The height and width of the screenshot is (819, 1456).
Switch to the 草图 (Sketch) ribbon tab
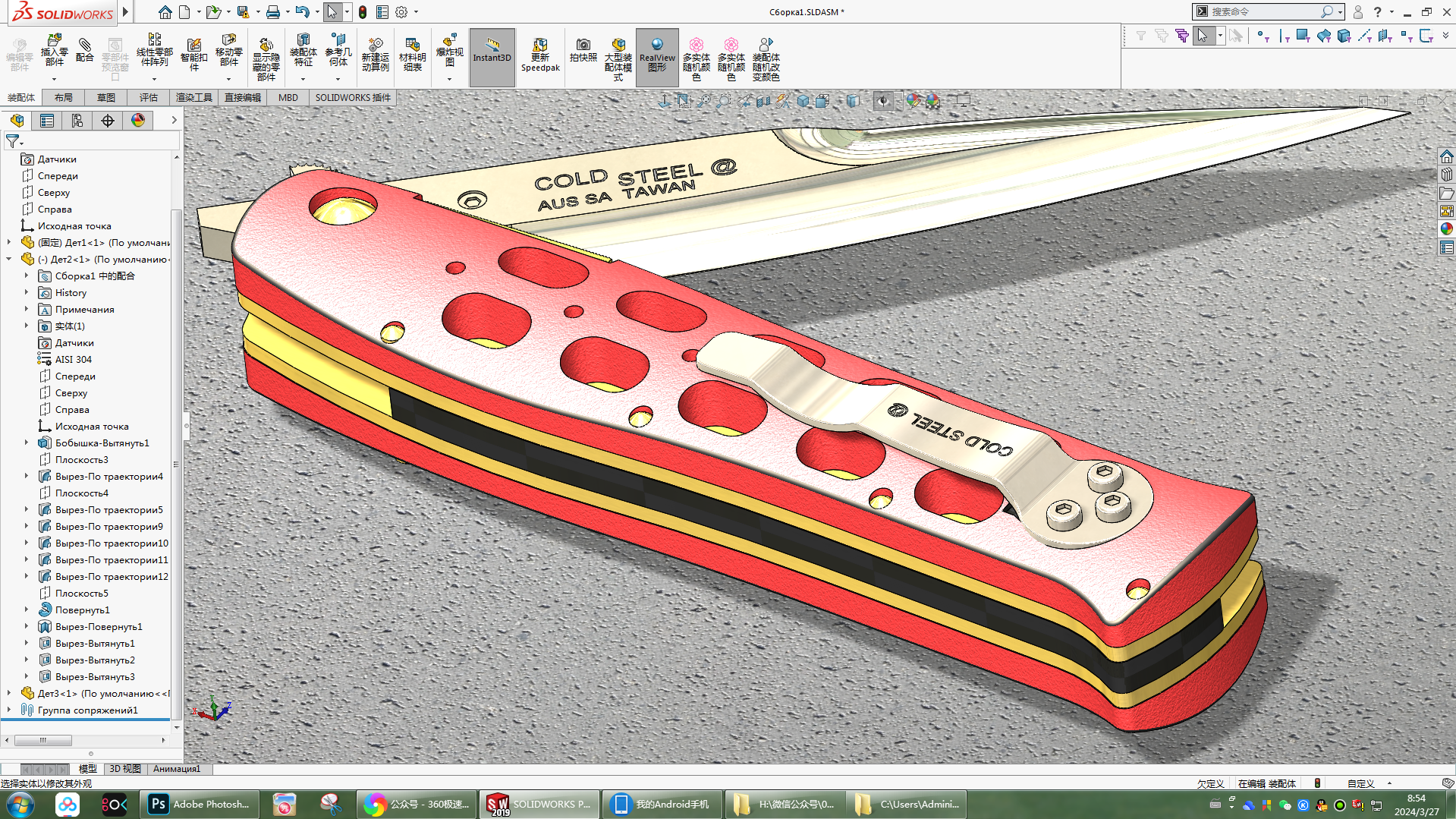[x=106, y=98]
